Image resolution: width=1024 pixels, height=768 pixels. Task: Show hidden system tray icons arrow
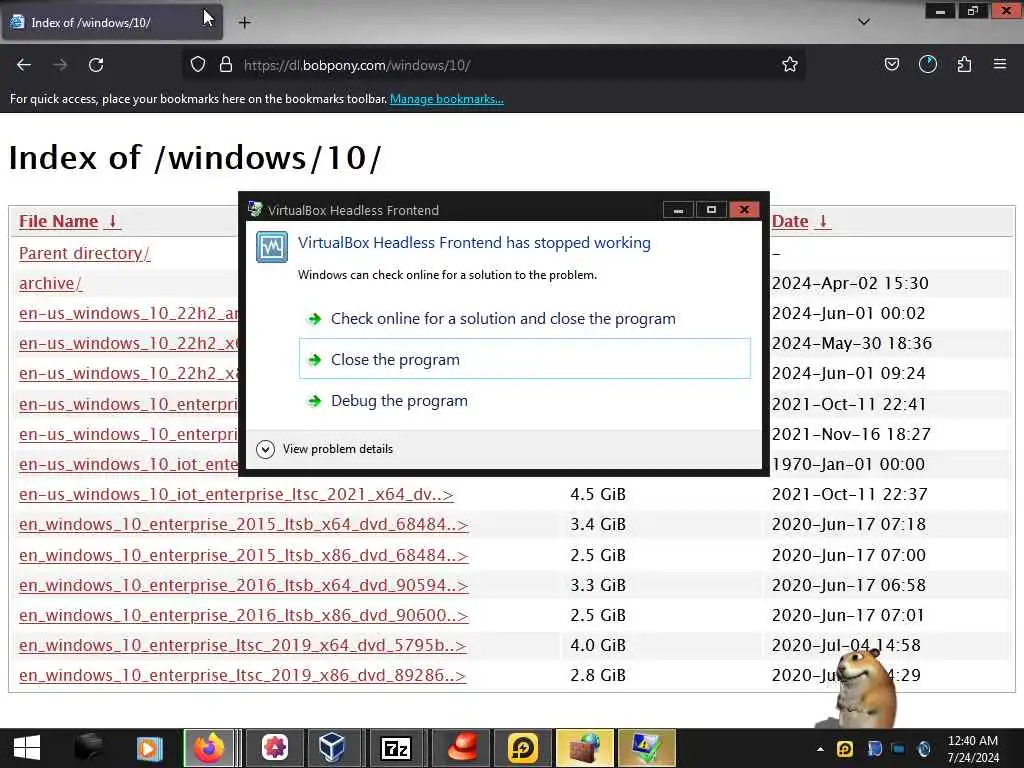click(x=820, y=748)
